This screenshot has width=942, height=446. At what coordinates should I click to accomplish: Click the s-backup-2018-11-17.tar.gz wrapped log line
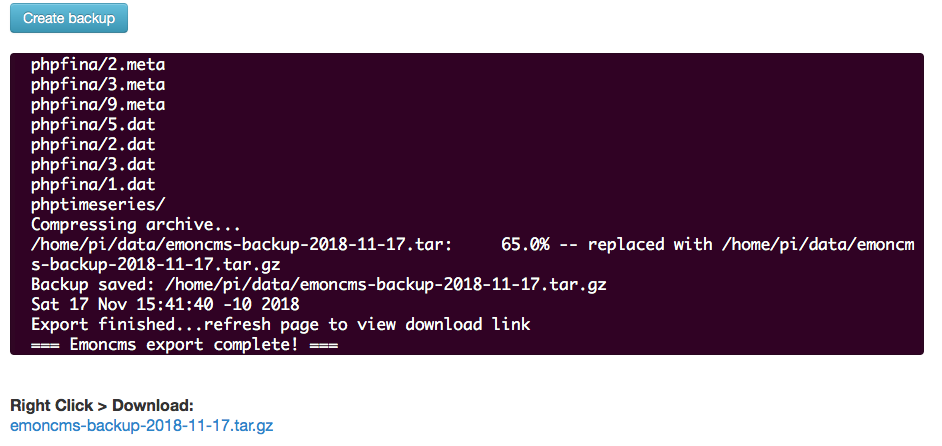[x=156, y=264]
